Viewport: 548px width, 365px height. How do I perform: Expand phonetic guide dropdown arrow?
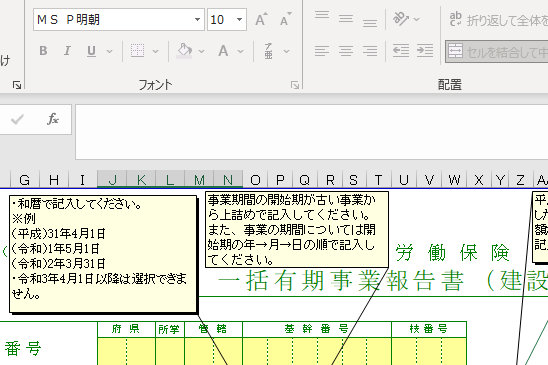point(286,51)
